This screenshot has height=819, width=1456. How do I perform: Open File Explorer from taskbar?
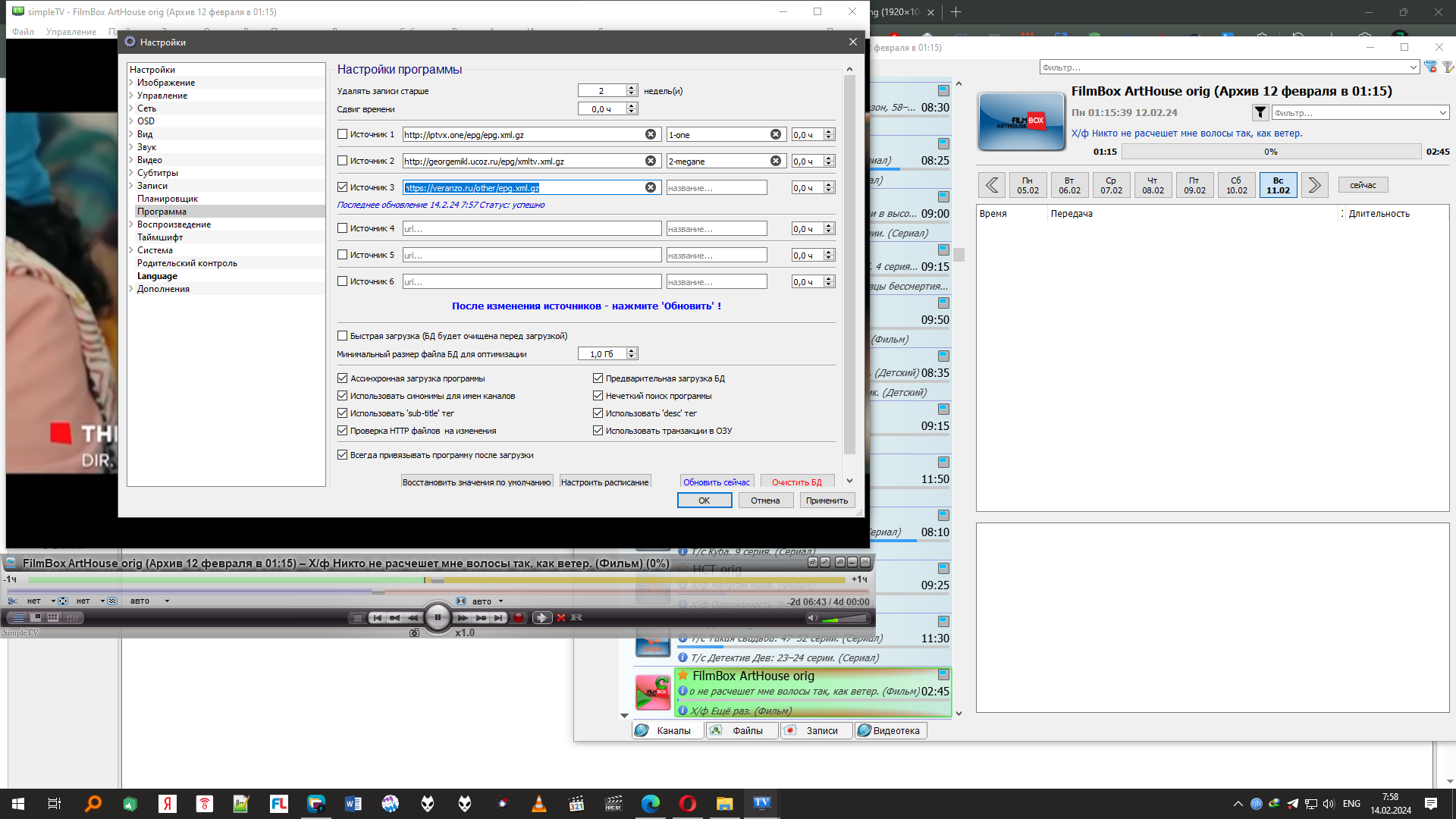point(725,804)
